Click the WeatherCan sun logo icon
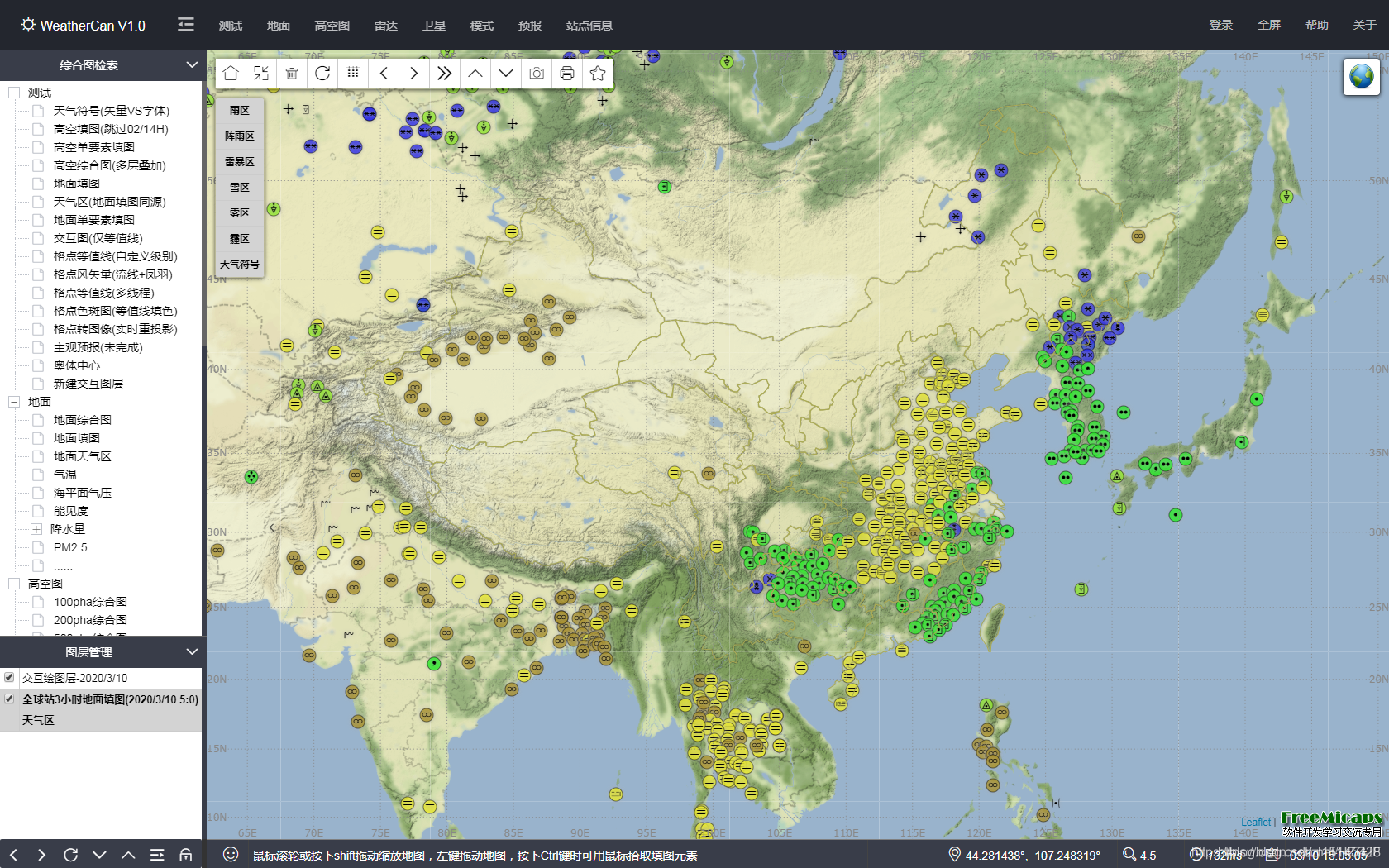This screenshot has width=1389, height=868. click(x=28, y=25)
